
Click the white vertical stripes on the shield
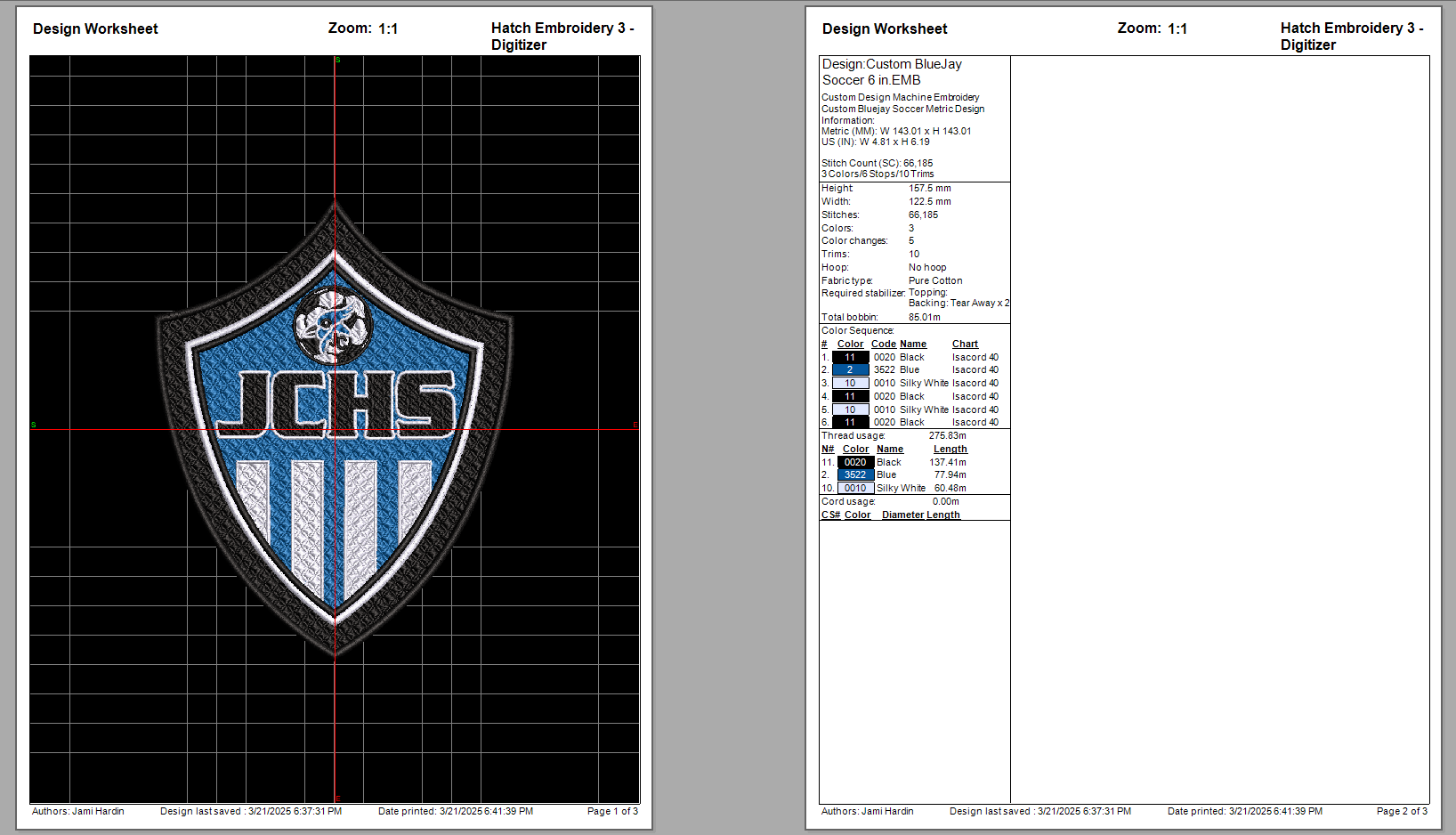[x=334, y=525]
